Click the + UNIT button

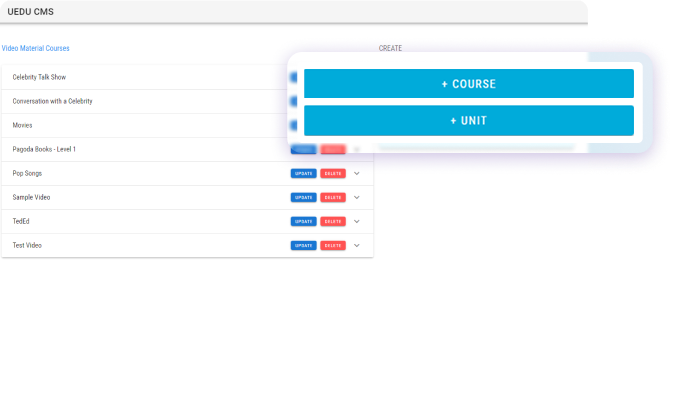tap(468, 120)
